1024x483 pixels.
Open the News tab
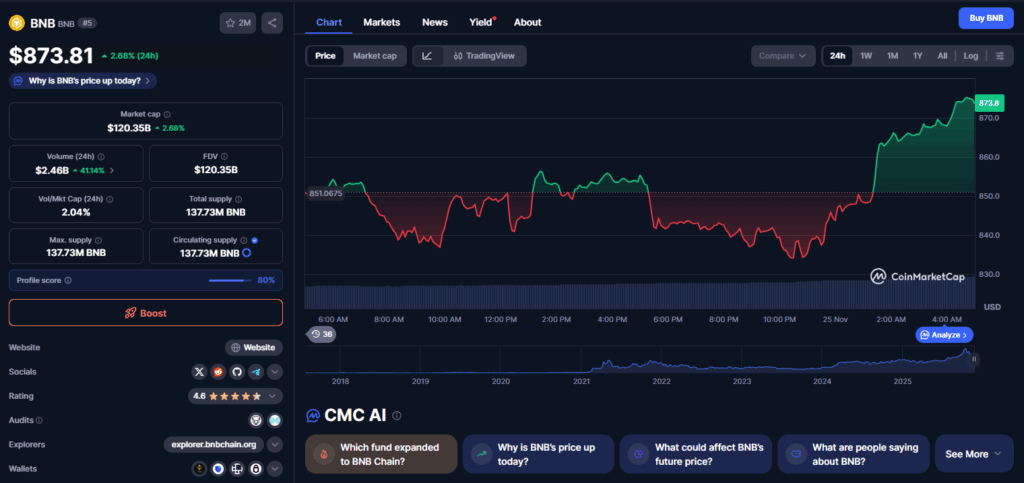[434, 22]
